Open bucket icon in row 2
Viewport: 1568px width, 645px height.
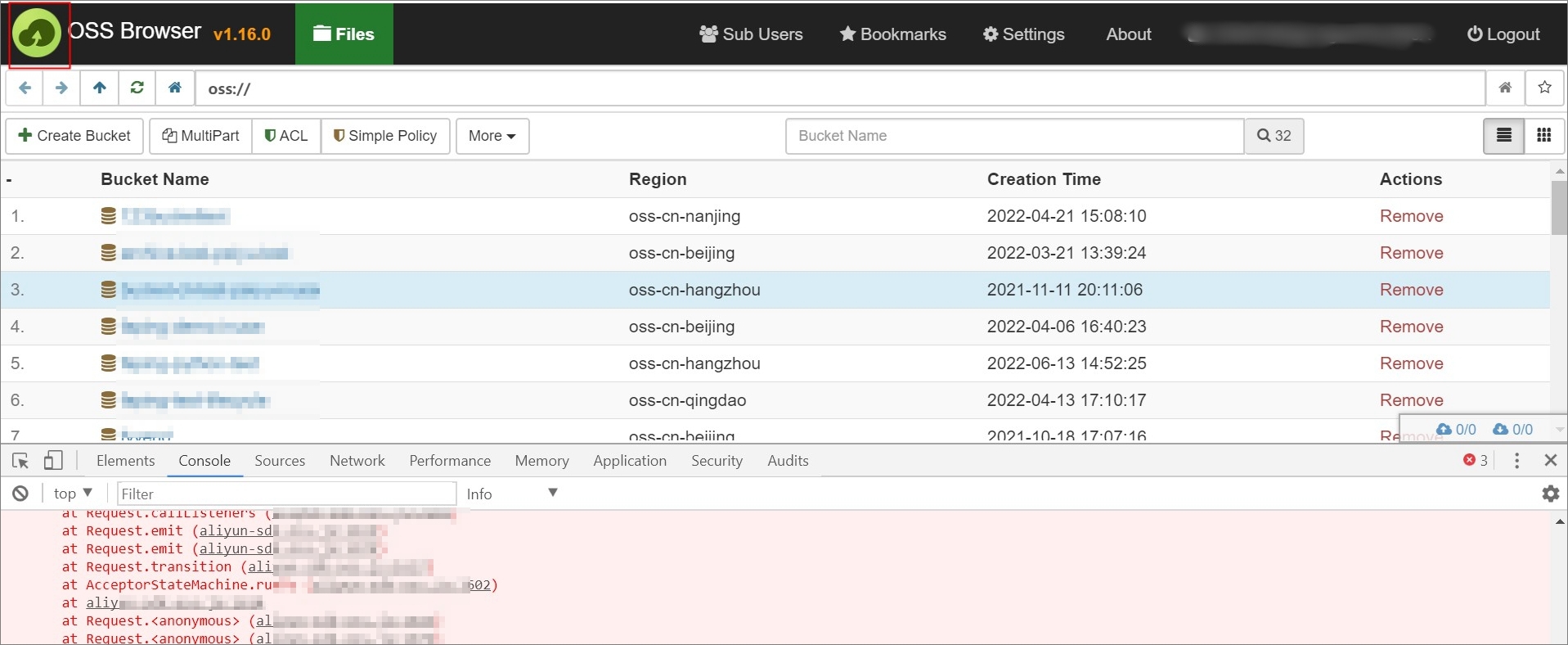coord(108,253)
